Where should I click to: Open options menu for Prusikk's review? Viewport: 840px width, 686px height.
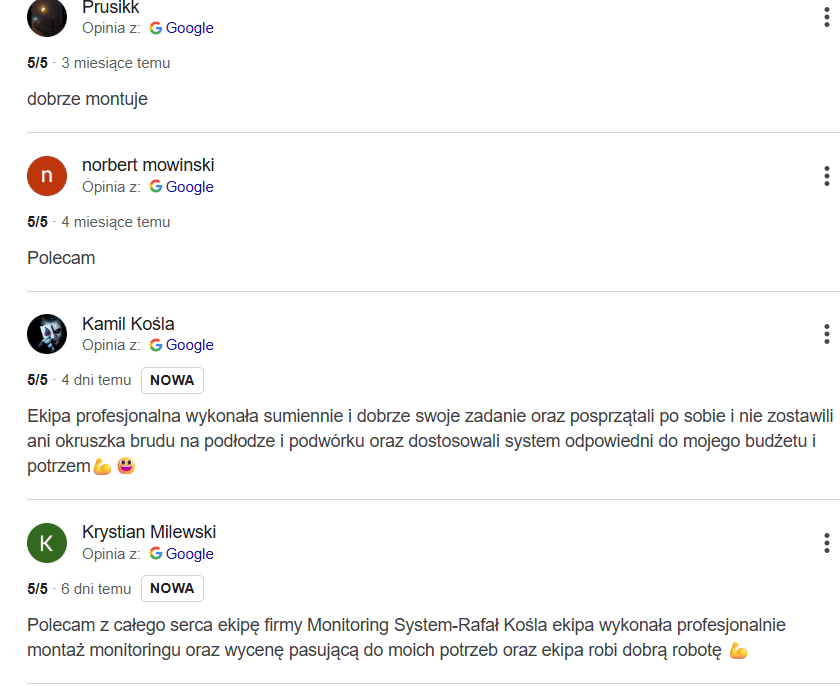(826, 17)
